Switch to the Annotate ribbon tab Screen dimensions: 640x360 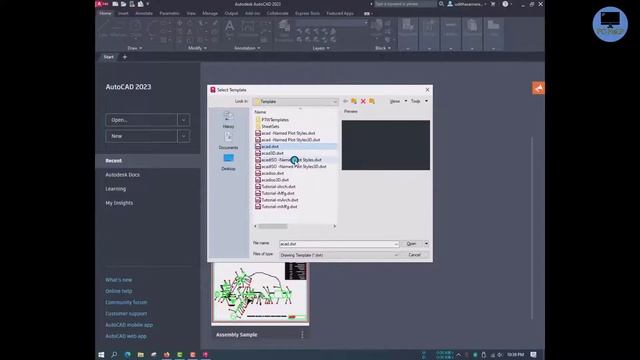point(144,13)
